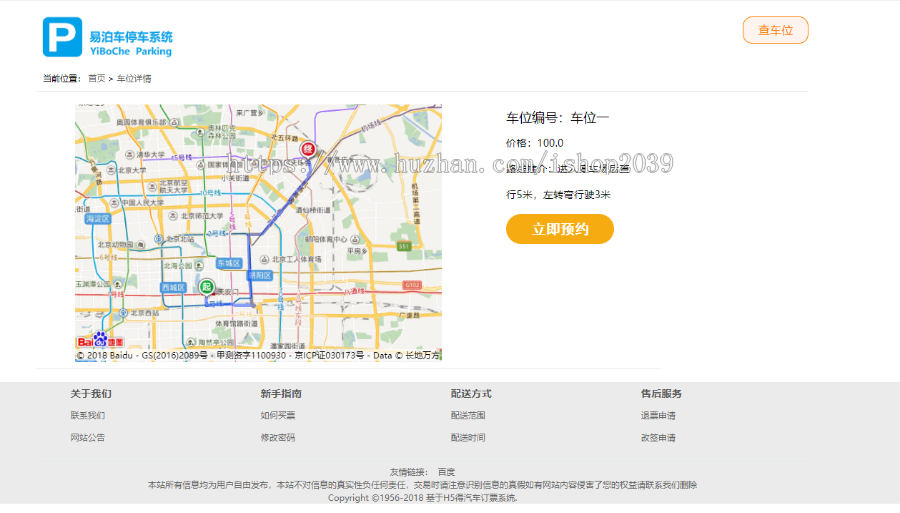Viewport: 900px width, 513px height.
Task: Click the 北京西站 station marker on the map
Action: pos(123,313)
